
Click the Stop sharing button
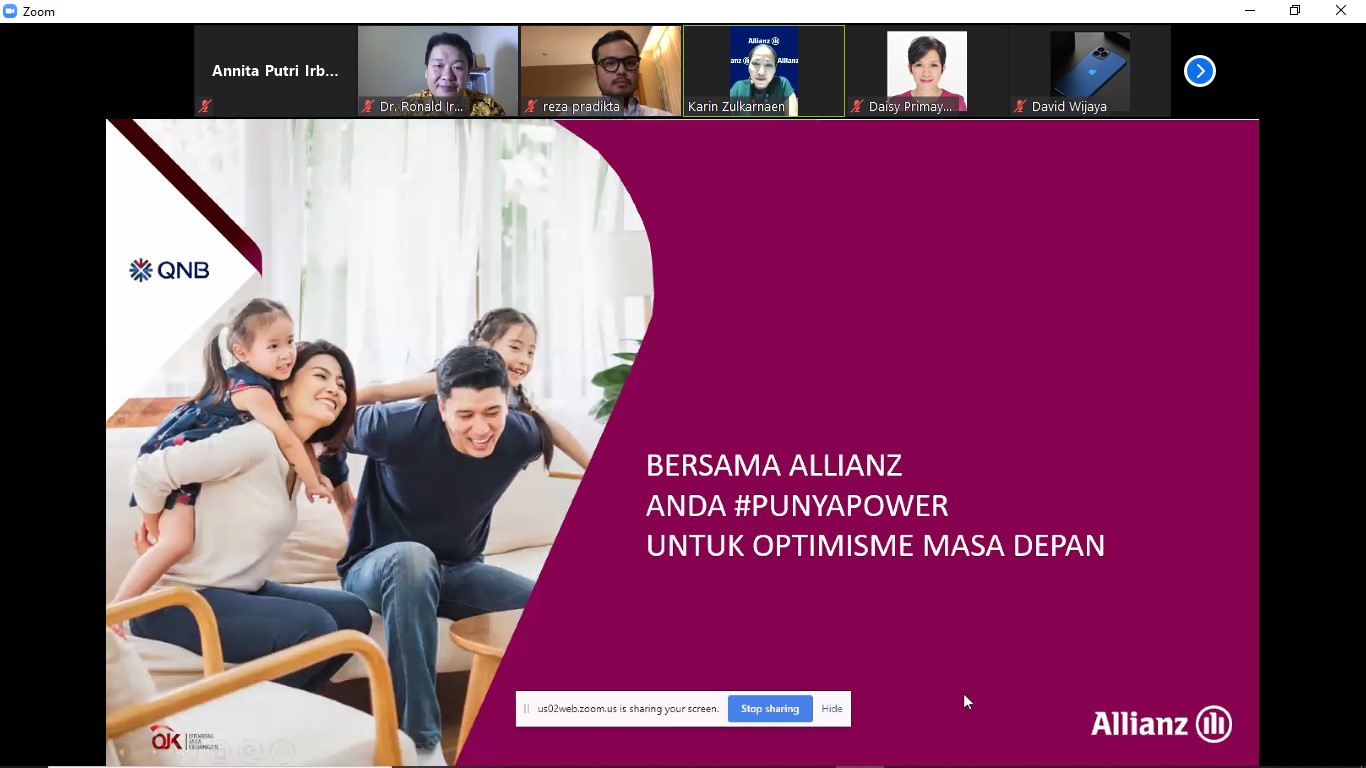[x=770, y=709]
